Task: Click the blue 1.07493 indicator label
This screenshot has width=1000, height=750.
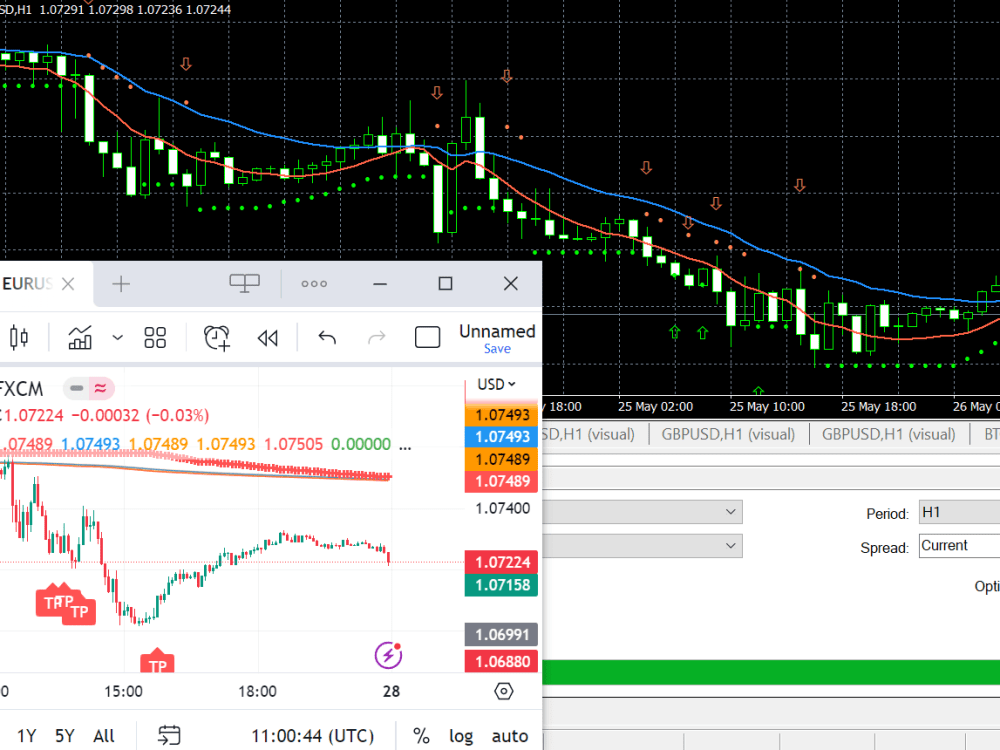Action: (501, 437)
